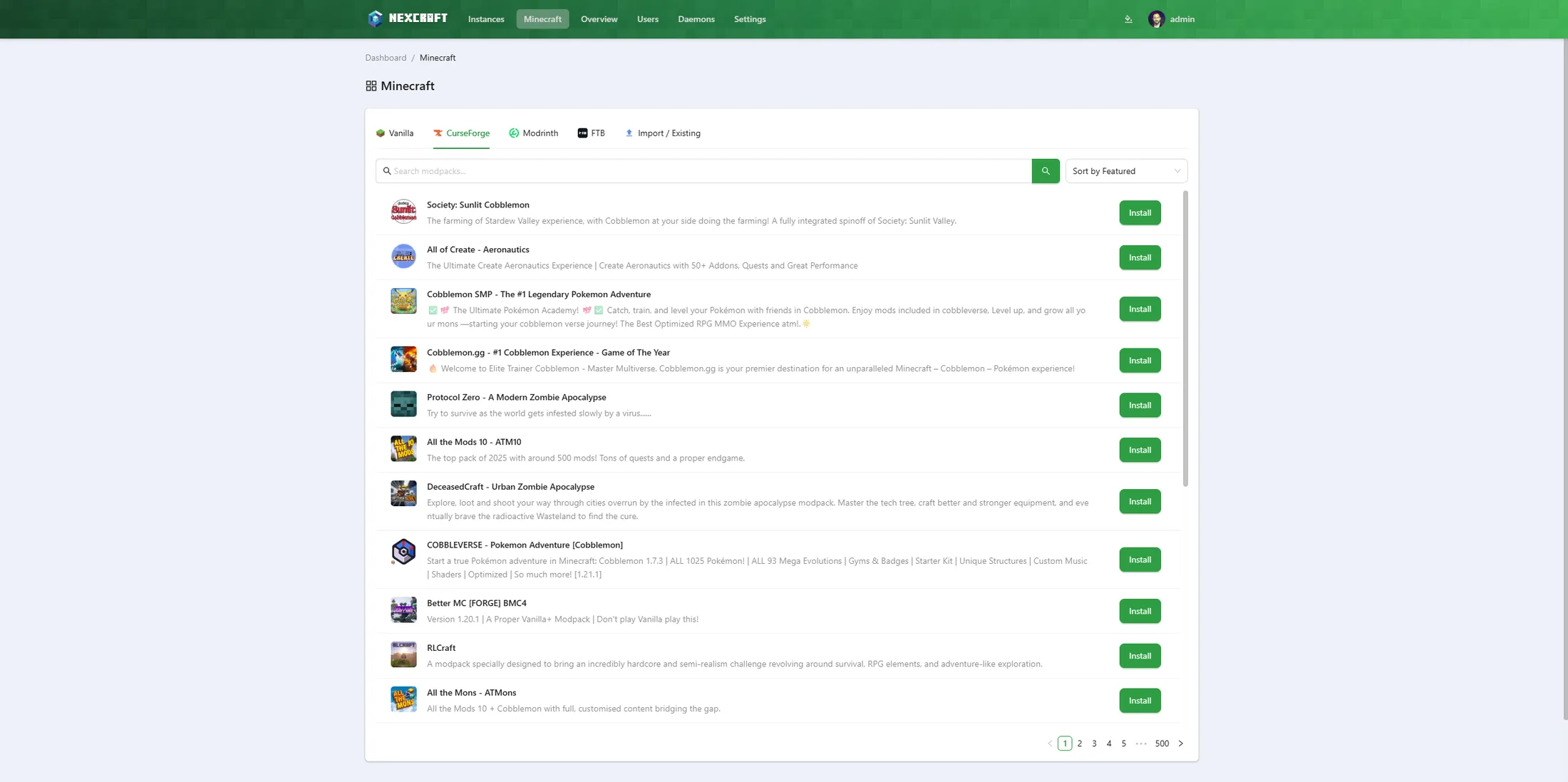This screenshot has height=782, width=1568.
Task: Click the admin avatar picture
Action: [1156, 19]
